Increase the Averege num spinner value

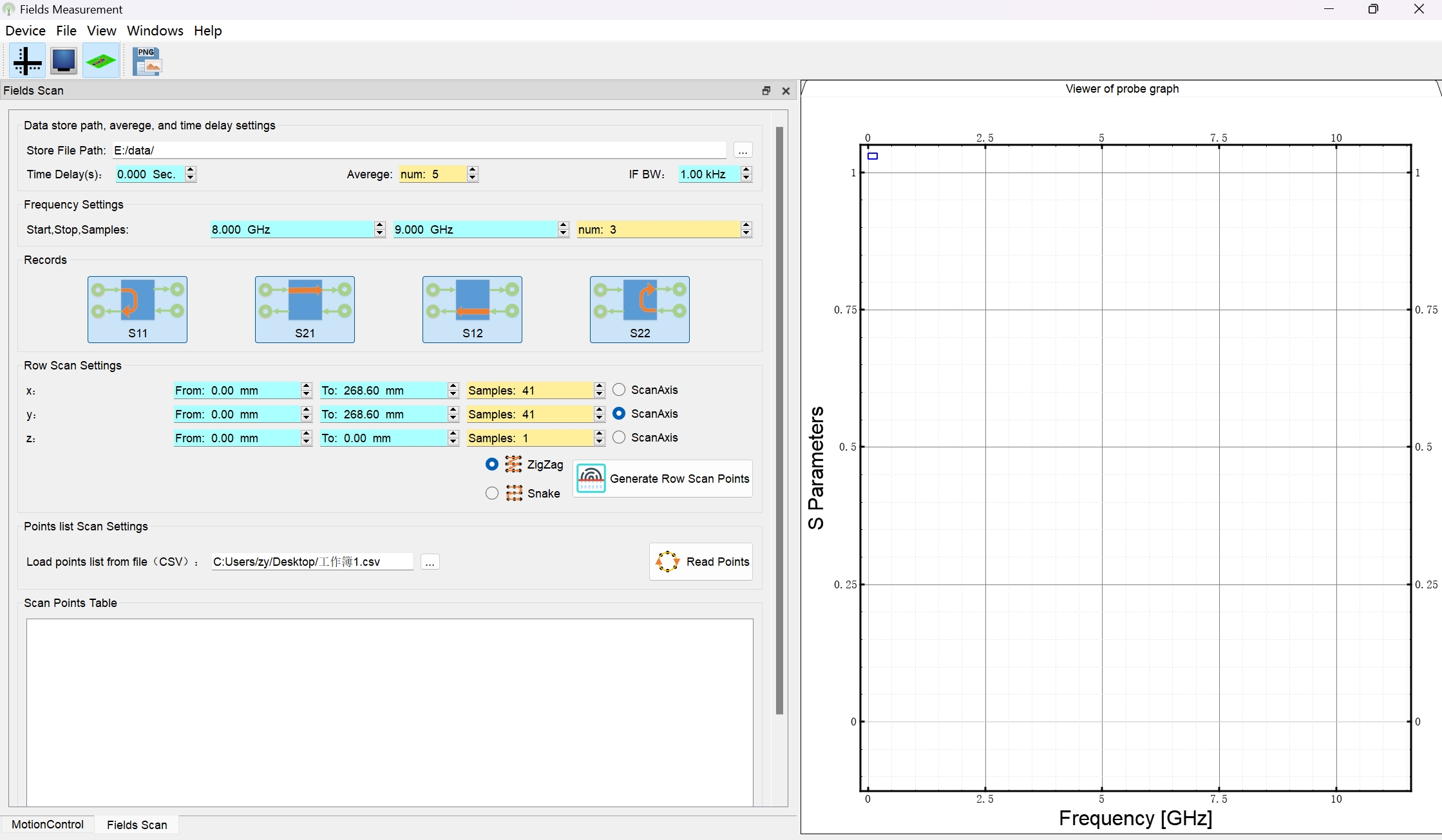[x=473, y=170]
